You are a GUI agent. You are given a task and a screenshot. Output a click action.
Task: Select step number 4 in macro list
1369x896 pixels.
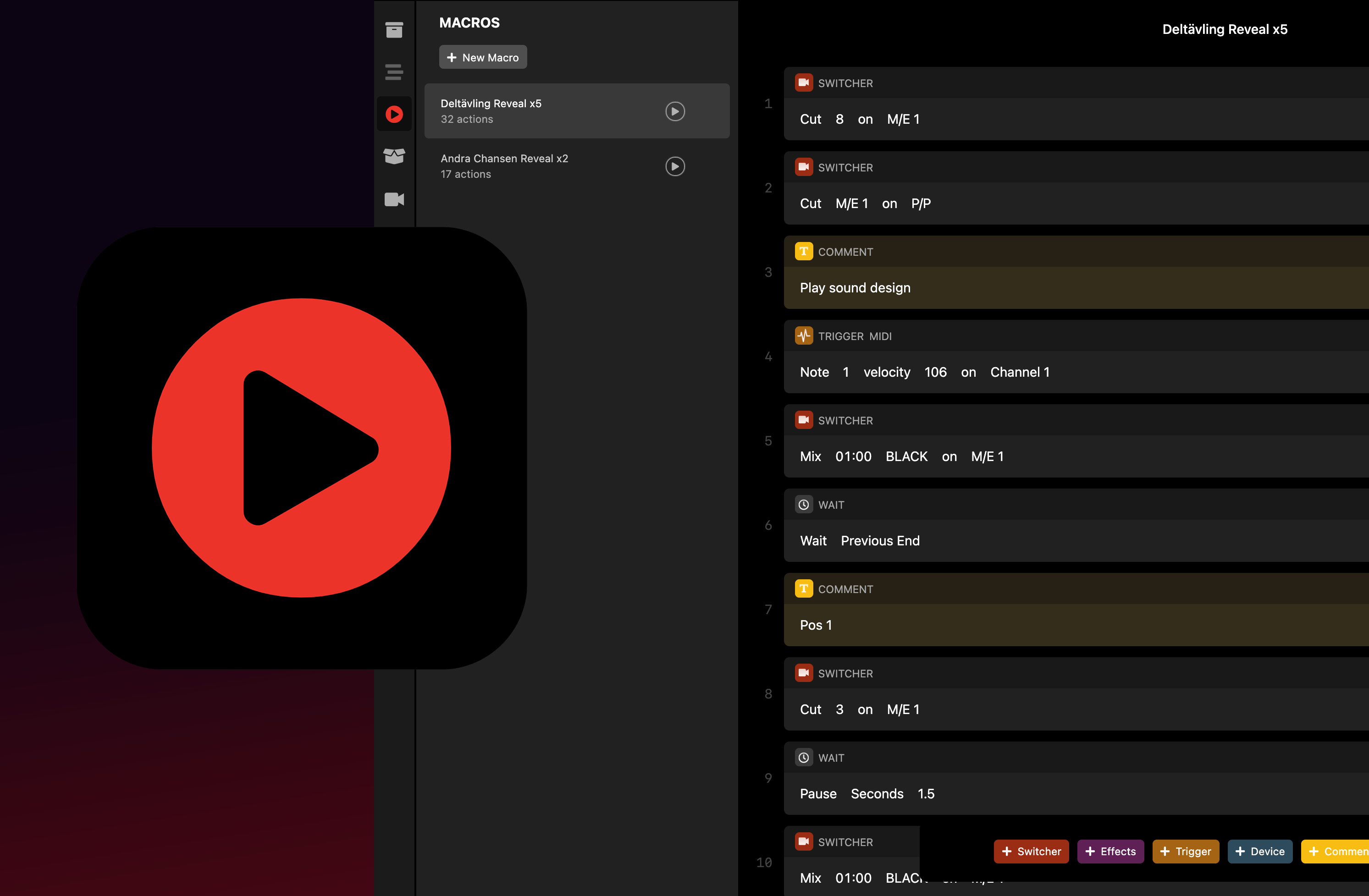(x=768, y=357)
